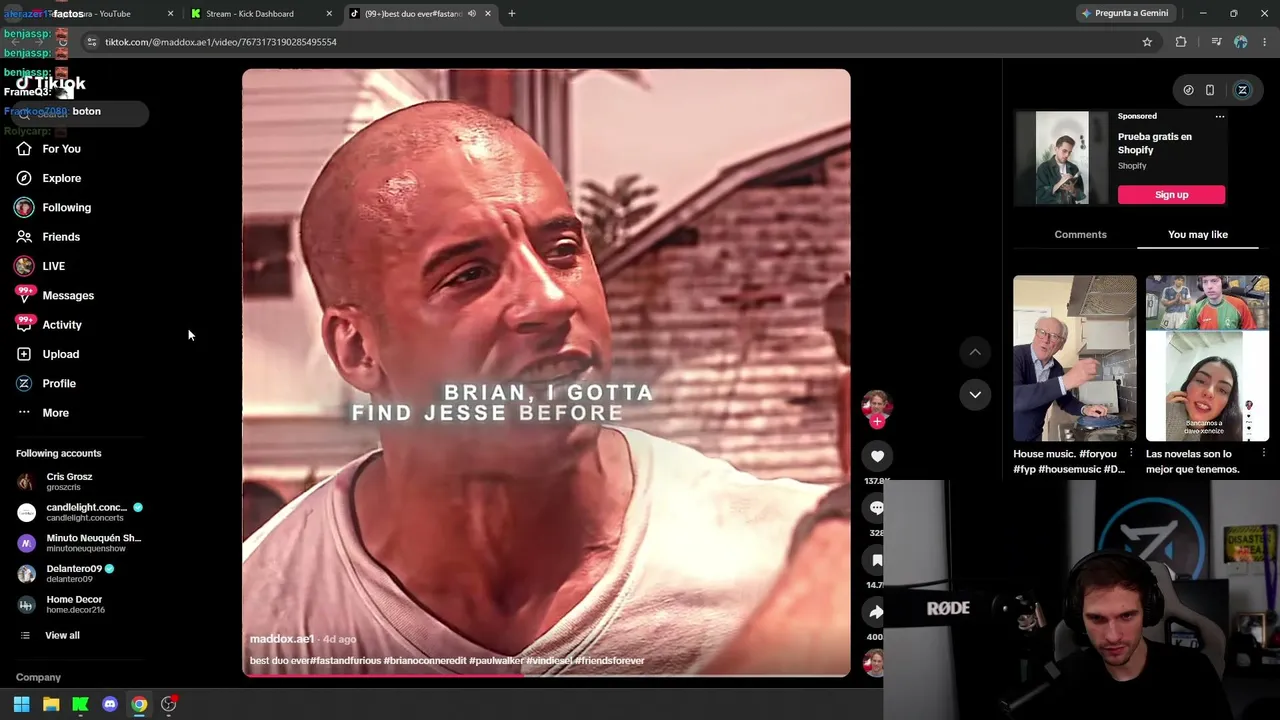The width and height of the screenshot is (1280, 720).
Task: Open the Chrome profile avatar
Action: 1241,42
